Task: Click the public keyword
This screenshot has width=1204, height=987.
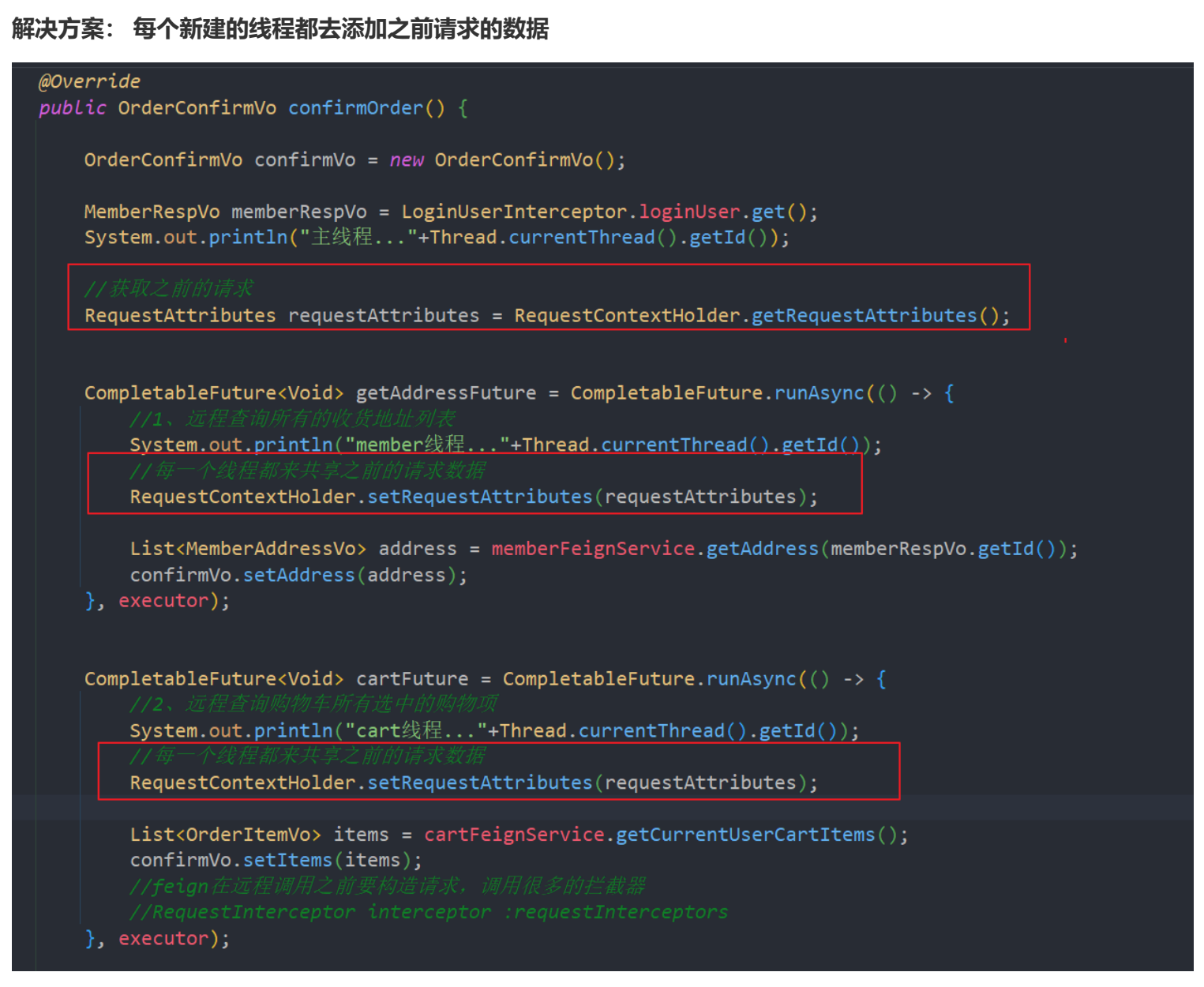Action: [73, 107]
